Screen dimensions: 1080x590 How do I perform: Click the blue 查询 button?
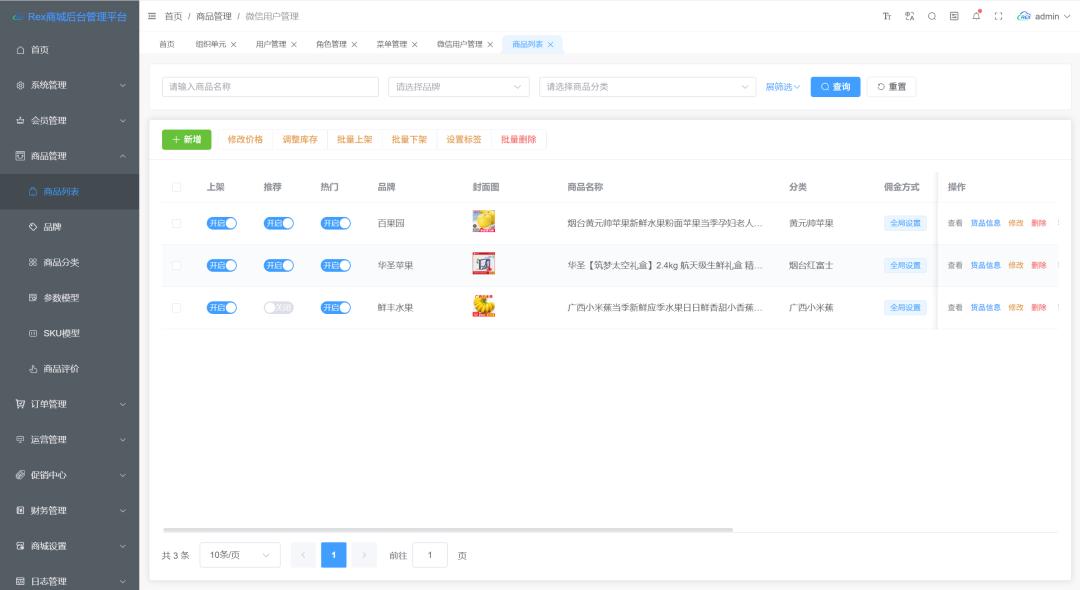[x=835, y=87]
